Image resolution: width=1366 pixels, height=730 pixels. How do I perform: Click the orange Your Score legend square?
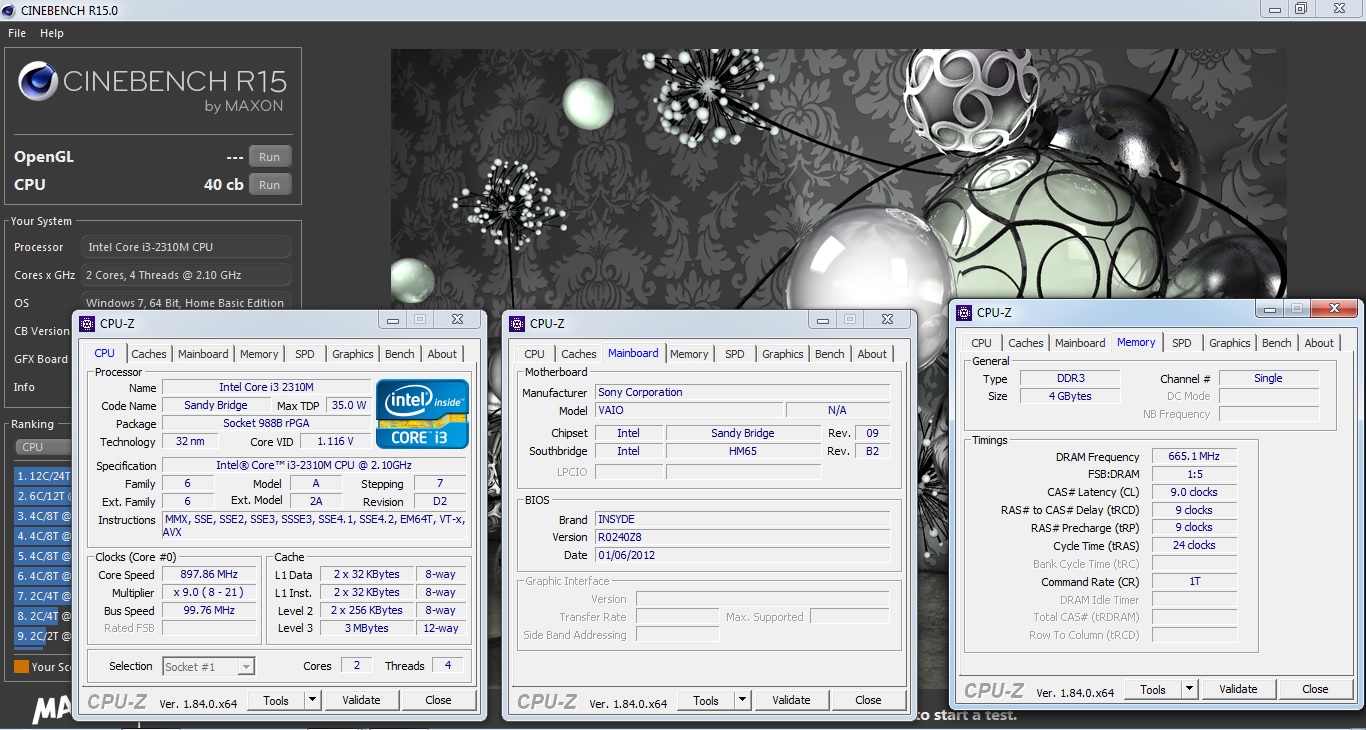(21, 666)
